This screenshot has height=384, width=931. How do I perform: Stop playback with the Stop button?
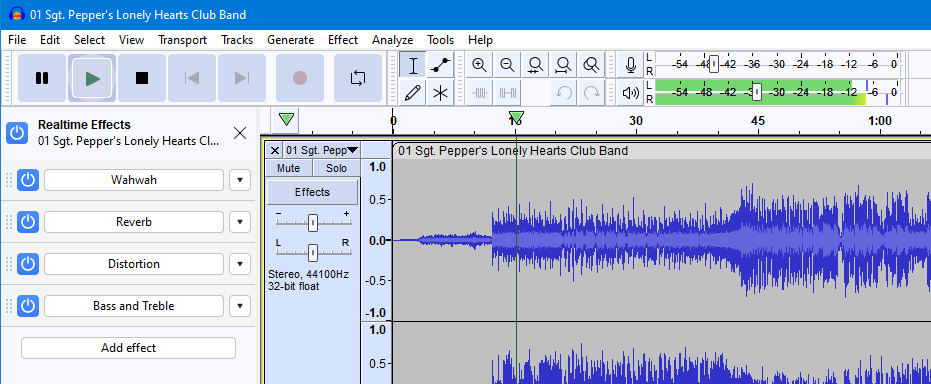point(142,78)
